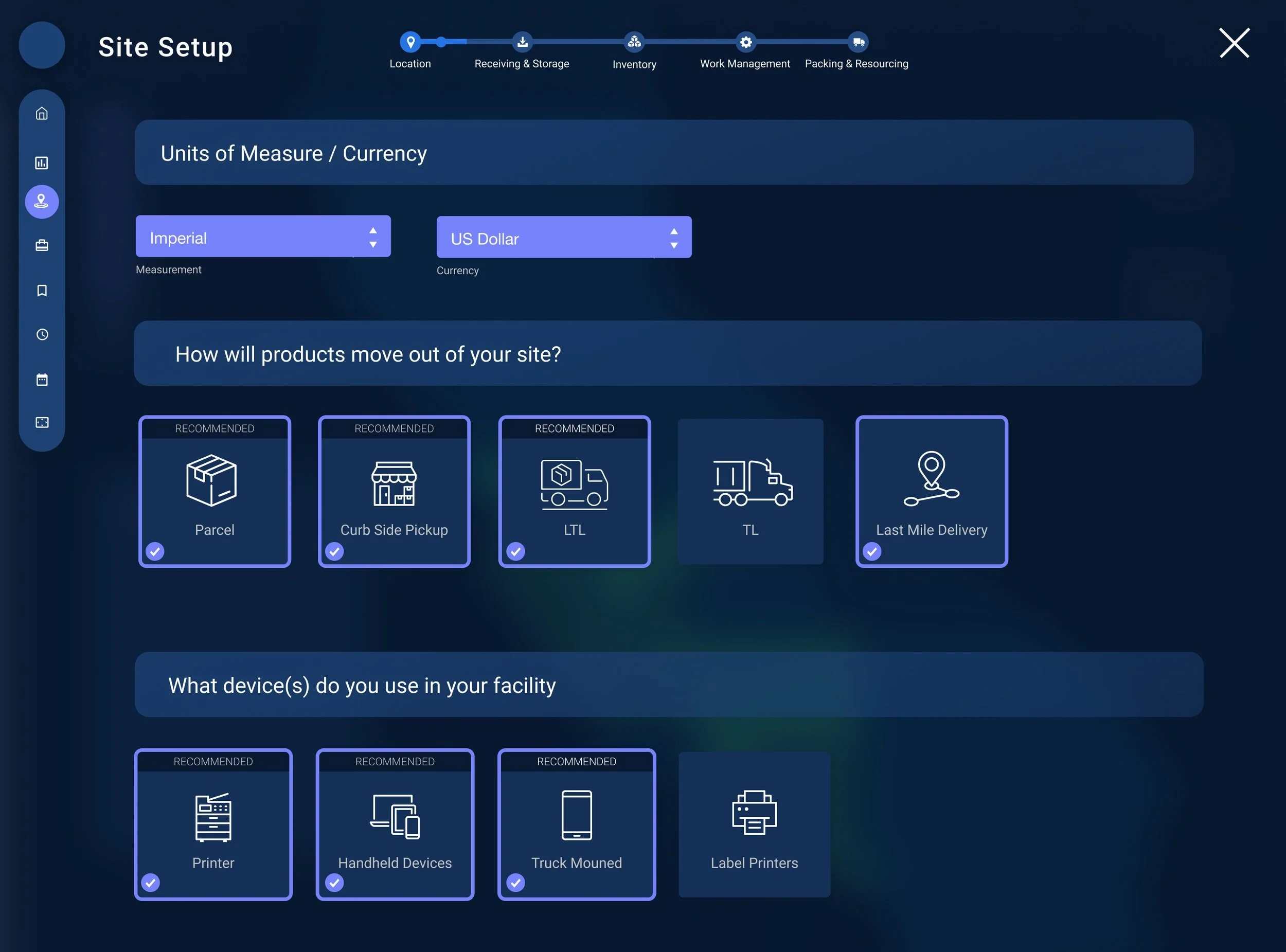
Task: Toggle the Curb Side Pickup checkmark
Action: coord(335,551)
